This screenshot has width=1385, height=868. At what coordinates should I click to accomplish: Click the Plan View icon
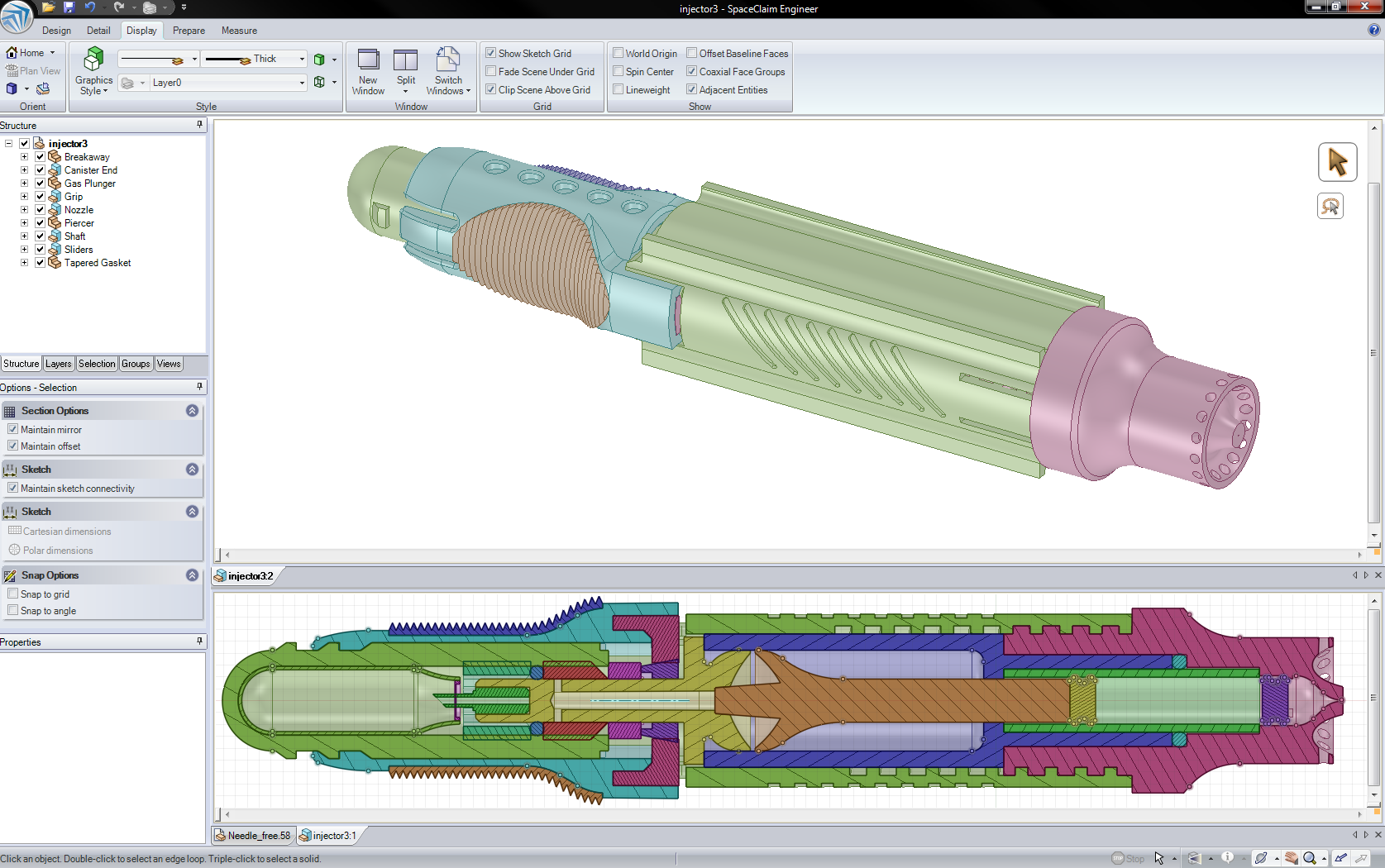pos(12,71)
